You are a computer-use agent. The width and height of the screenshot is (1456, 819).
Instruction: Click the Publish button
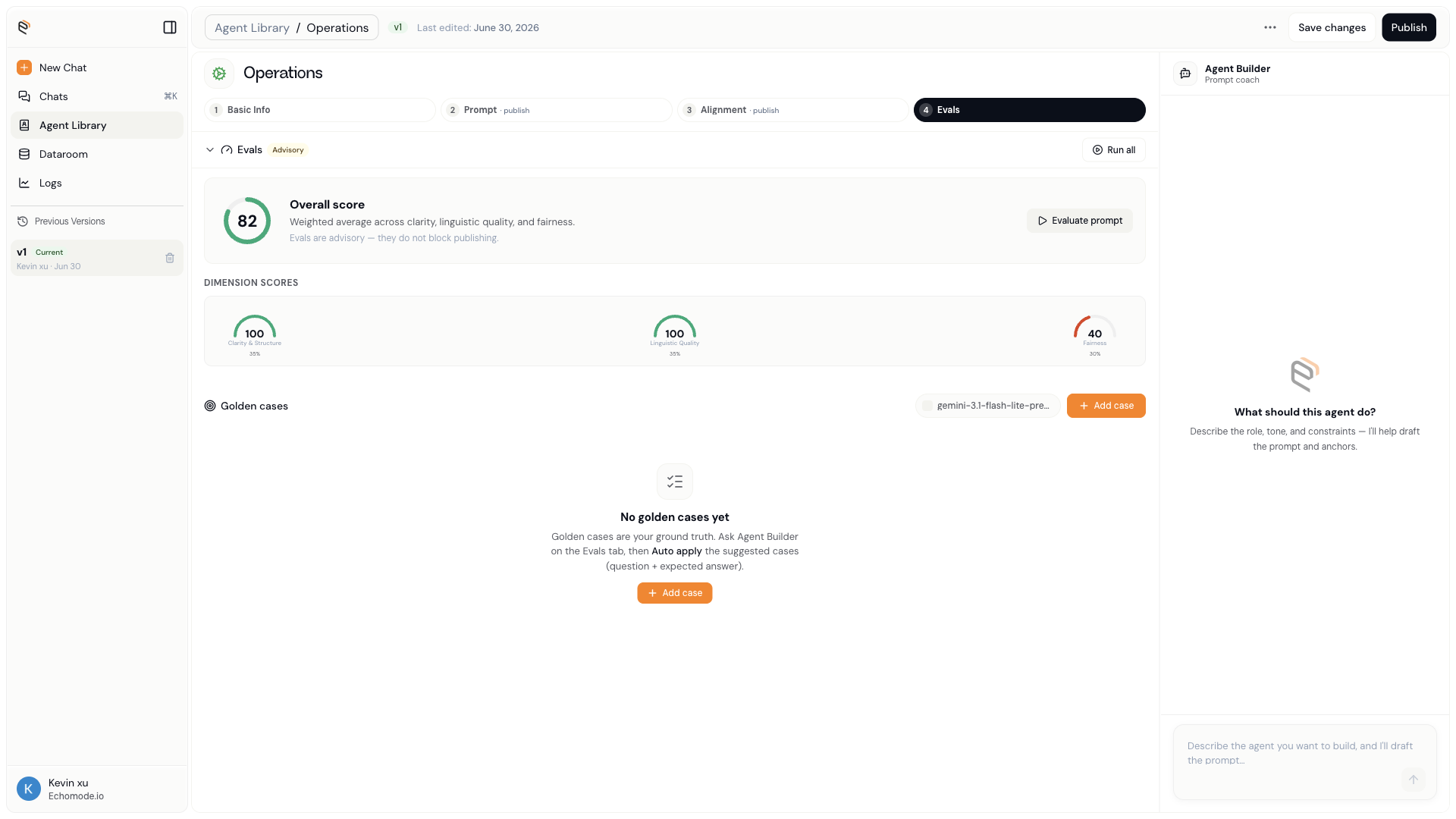point(1408,27)
